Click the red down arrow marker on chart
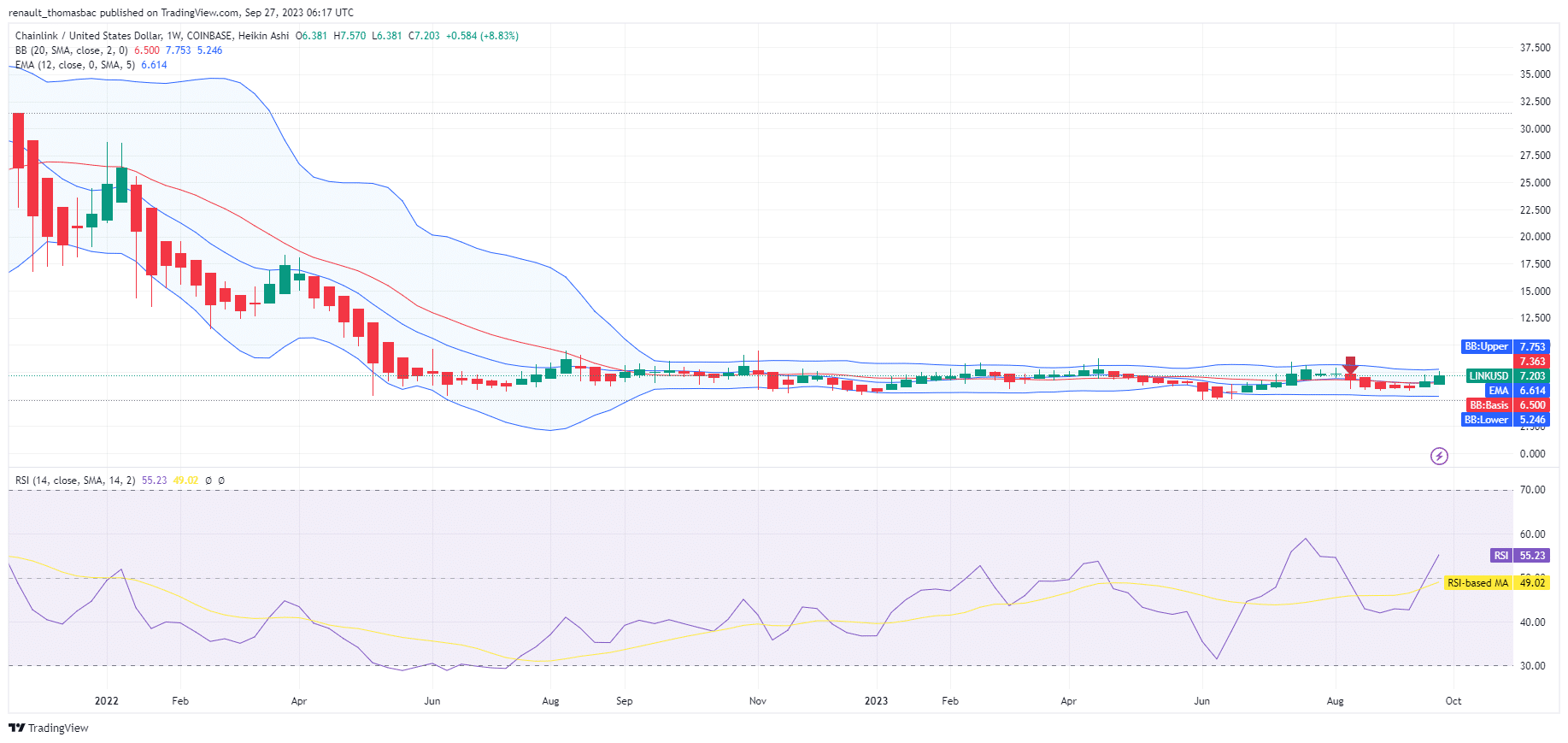 [x=1350, y=364]
